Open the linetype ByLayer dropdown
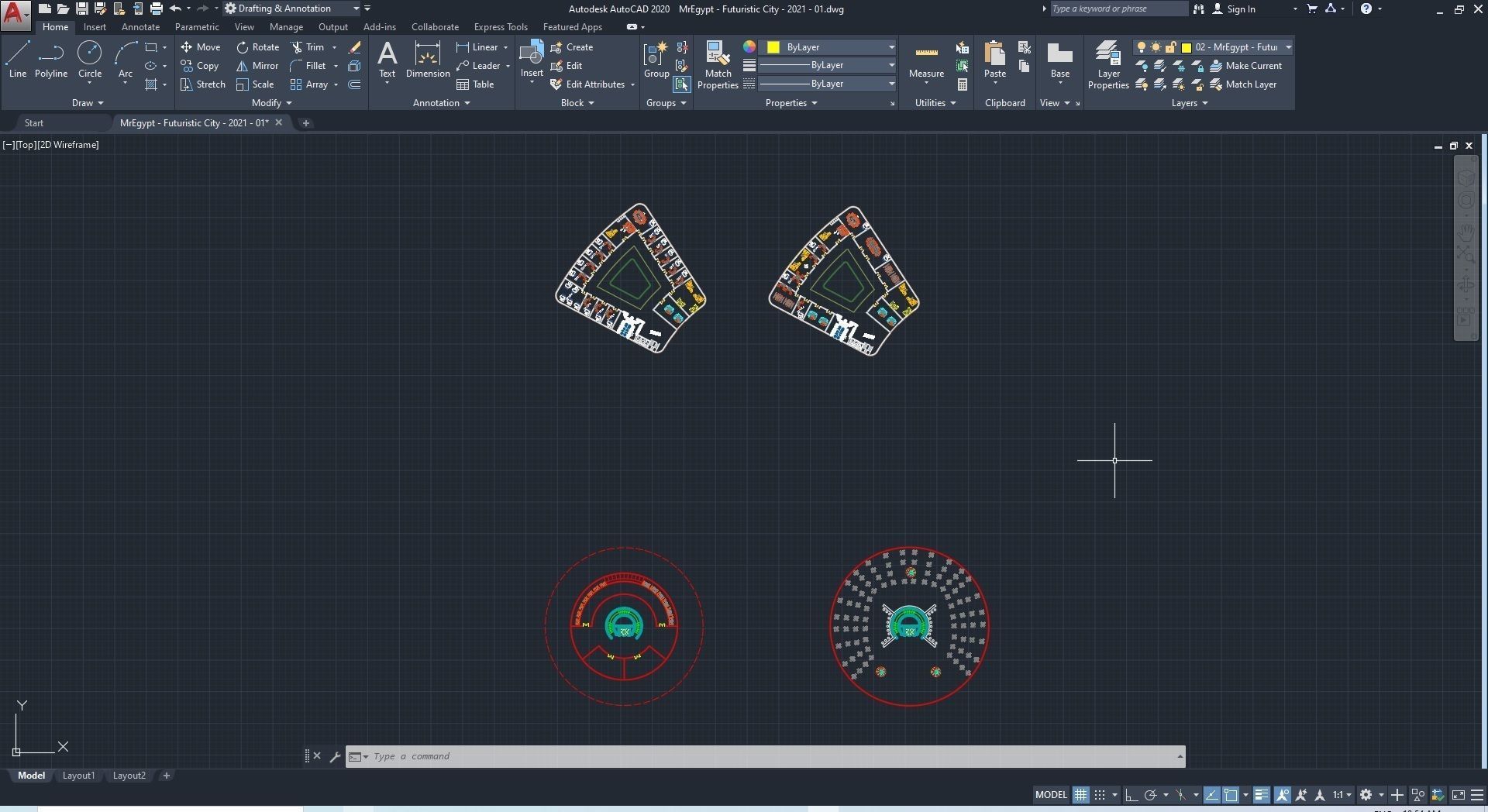The image size is (1488, 812). 828,84
